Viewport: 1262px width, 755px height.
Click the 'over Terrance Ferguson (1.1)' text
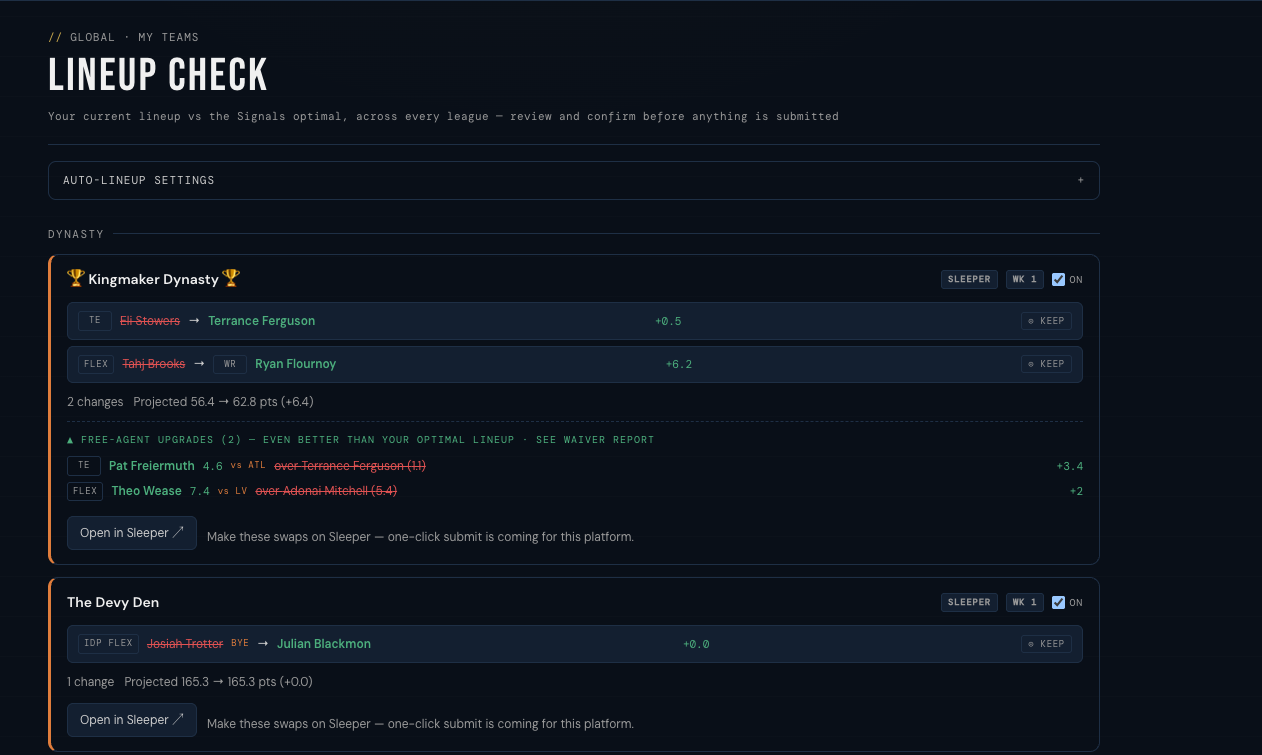pos(350,466)
